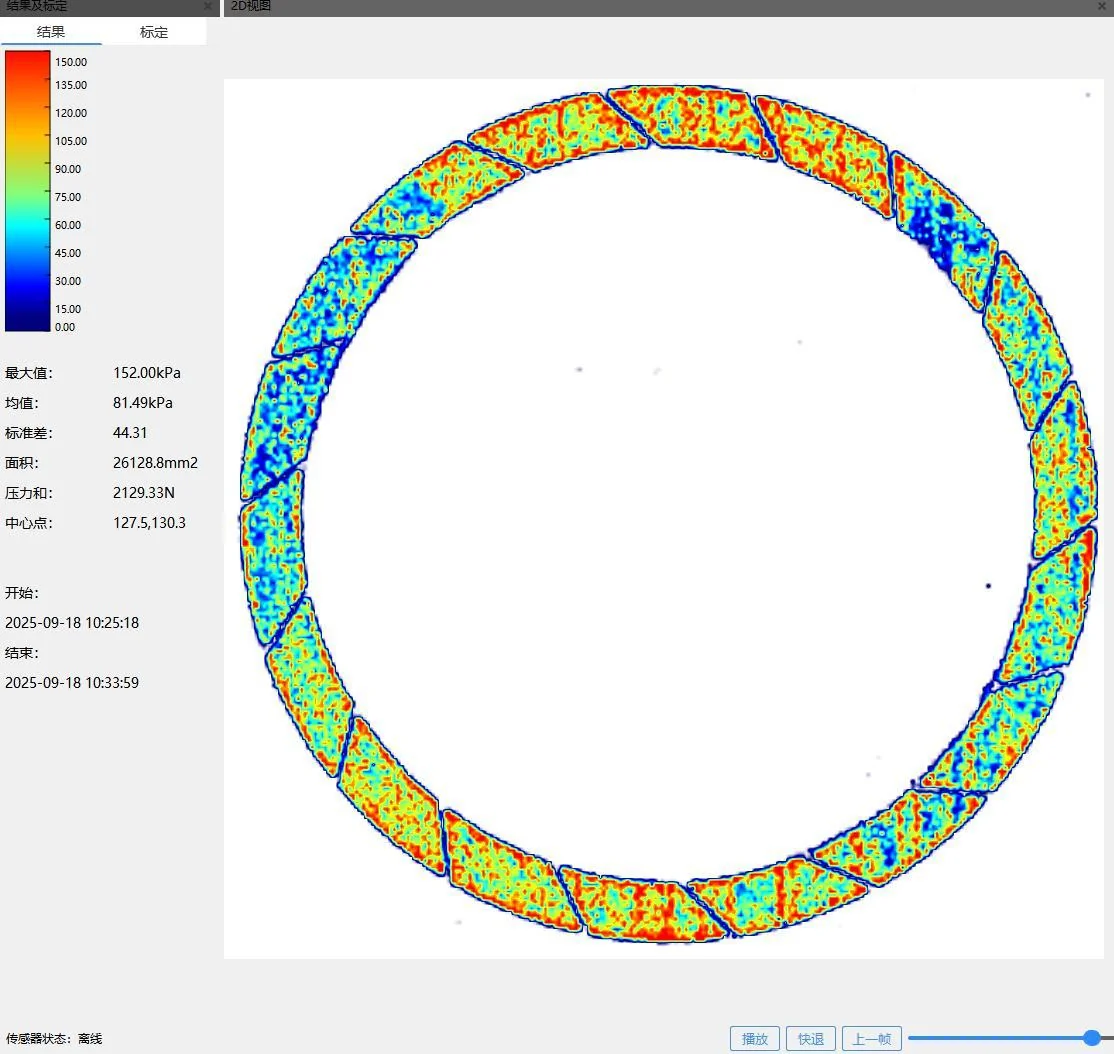Click the 2129.33N pressure sum value
Screen dimensions: 1114x1054
144,493
